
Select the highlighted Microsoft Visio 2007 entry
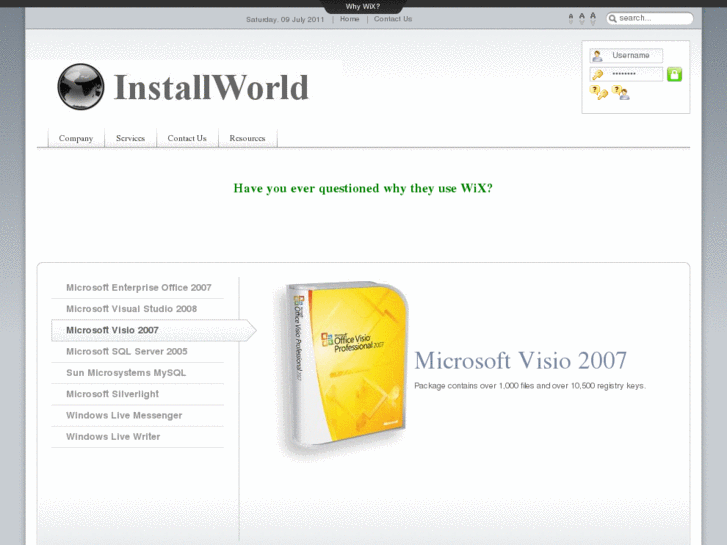(x=153, y=330)
